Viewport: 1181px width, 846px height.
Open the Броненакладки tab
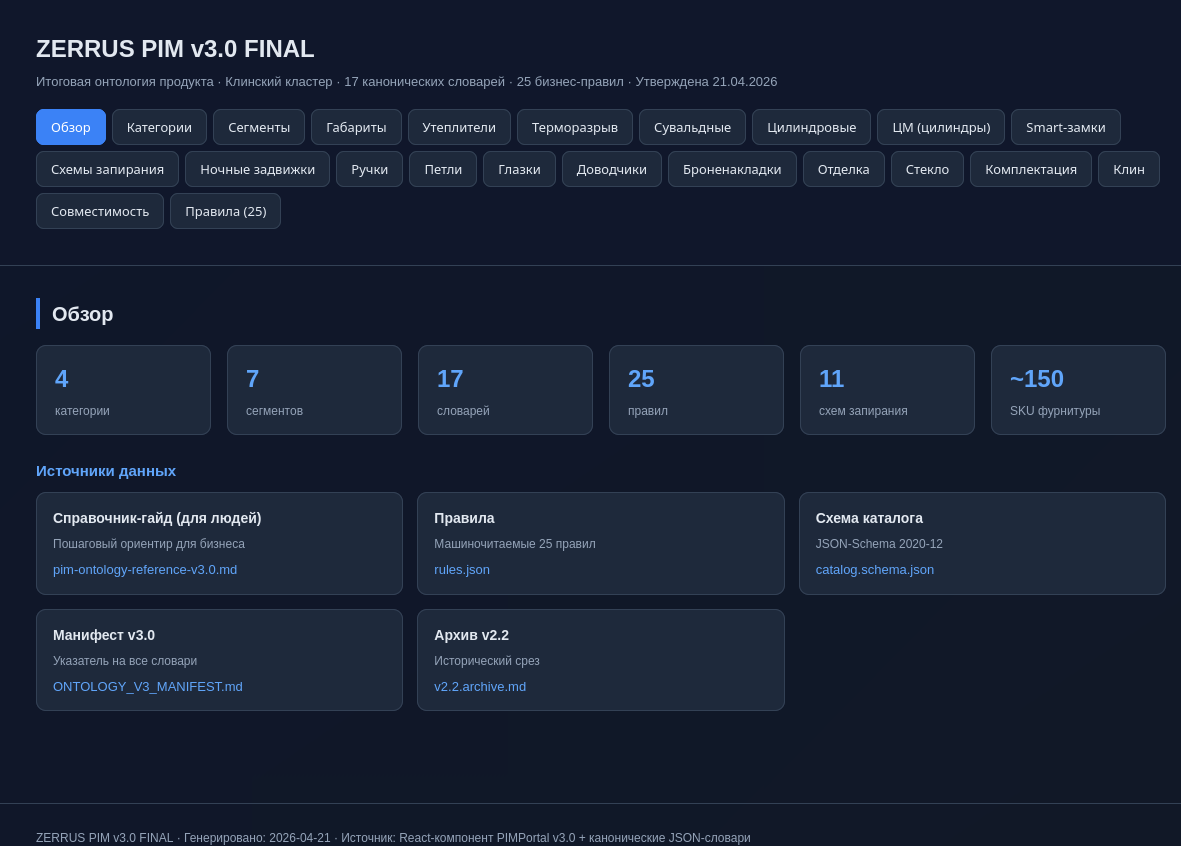732,169
